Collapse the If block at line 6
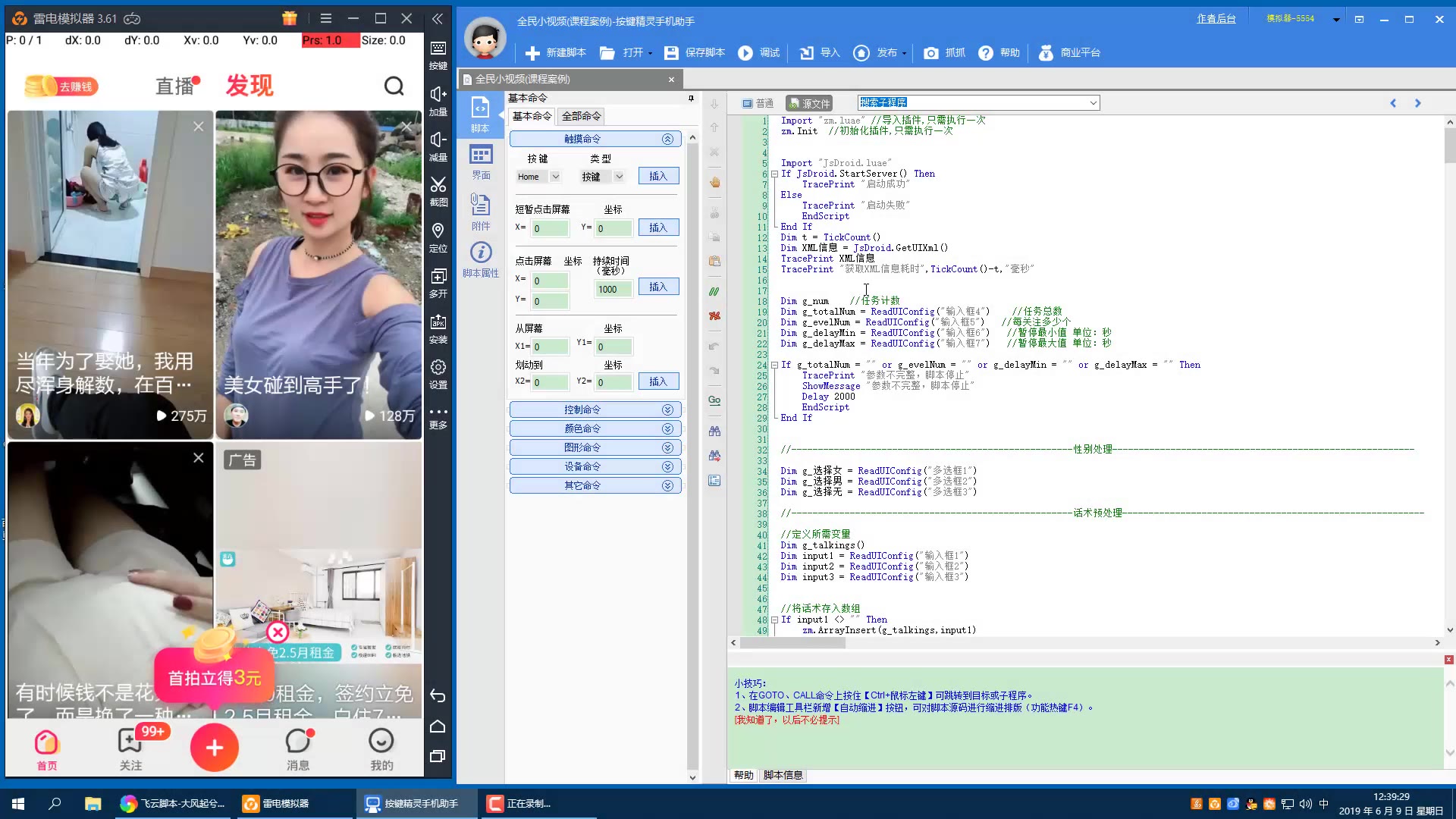Screen dimensions: 1456x819 click(774, 174)
